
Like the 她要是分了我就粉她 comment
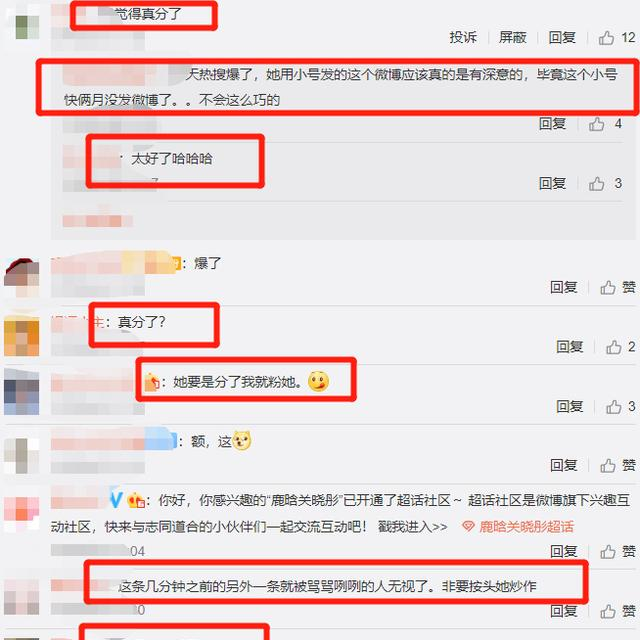point(620,407)
